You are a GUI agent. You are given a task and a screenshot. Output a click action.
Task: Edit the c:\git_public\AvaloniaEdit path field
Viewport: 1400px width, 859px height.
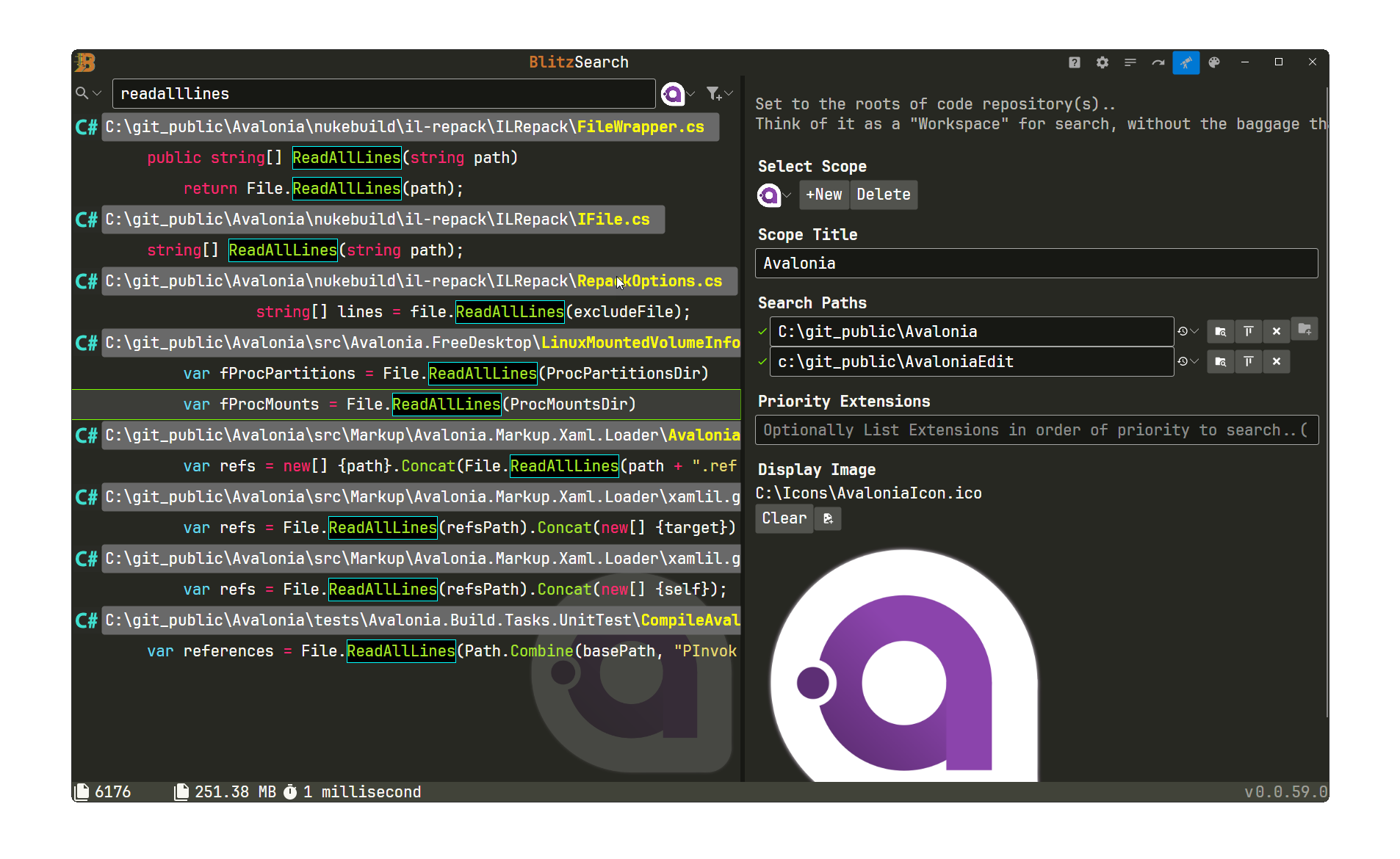point(972,362)
